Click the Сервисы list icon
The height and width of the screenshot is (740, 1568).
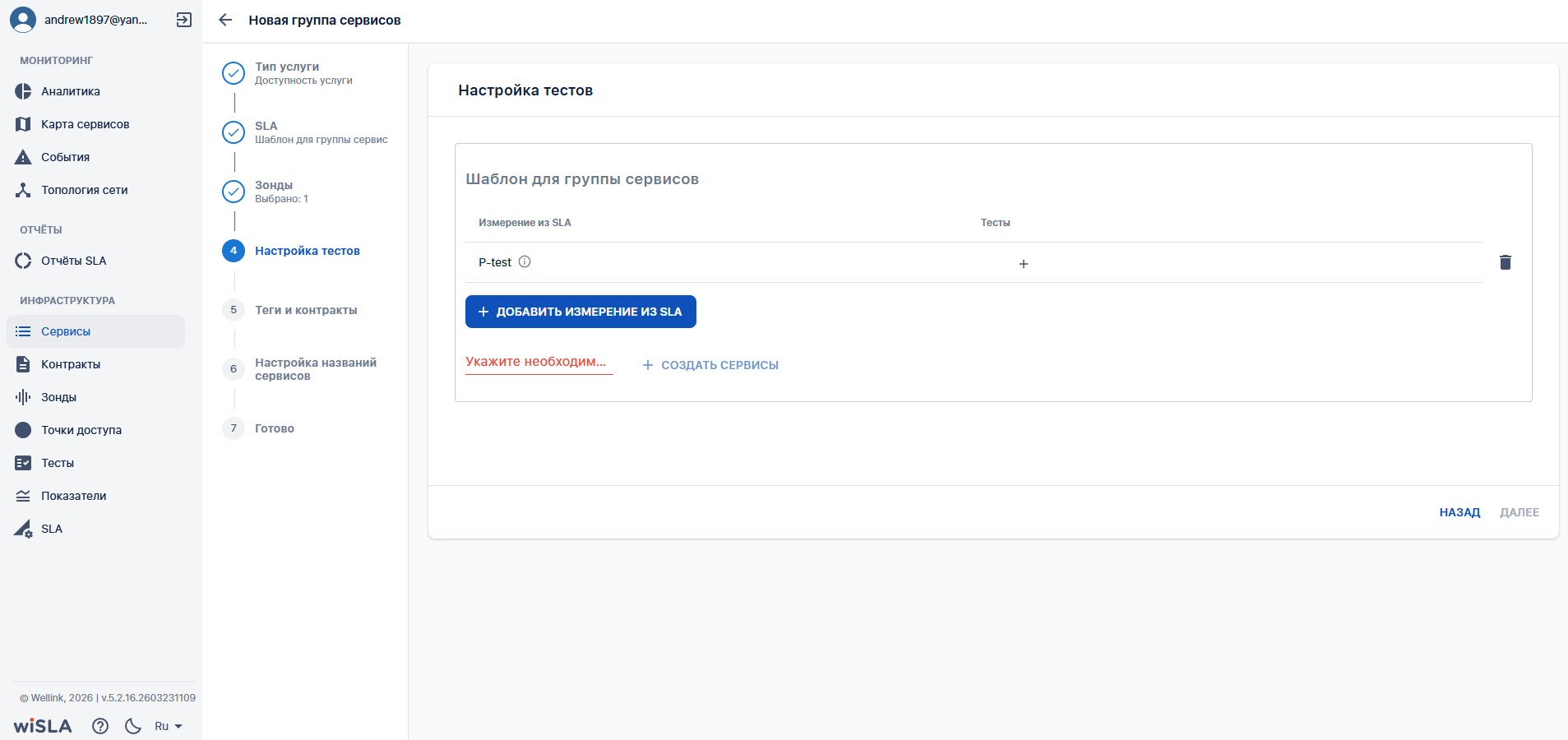click(x=23, y=331)
